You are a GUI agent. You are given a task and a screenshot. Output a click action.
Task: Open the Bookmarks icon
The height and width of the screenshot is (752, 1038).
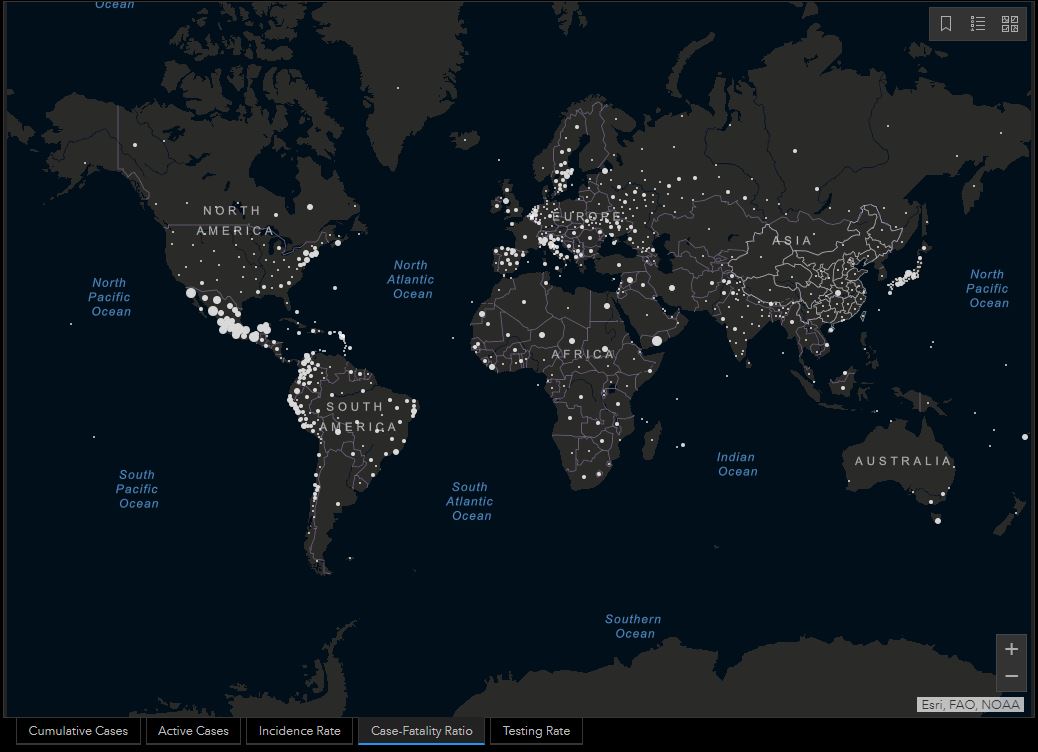946,24
